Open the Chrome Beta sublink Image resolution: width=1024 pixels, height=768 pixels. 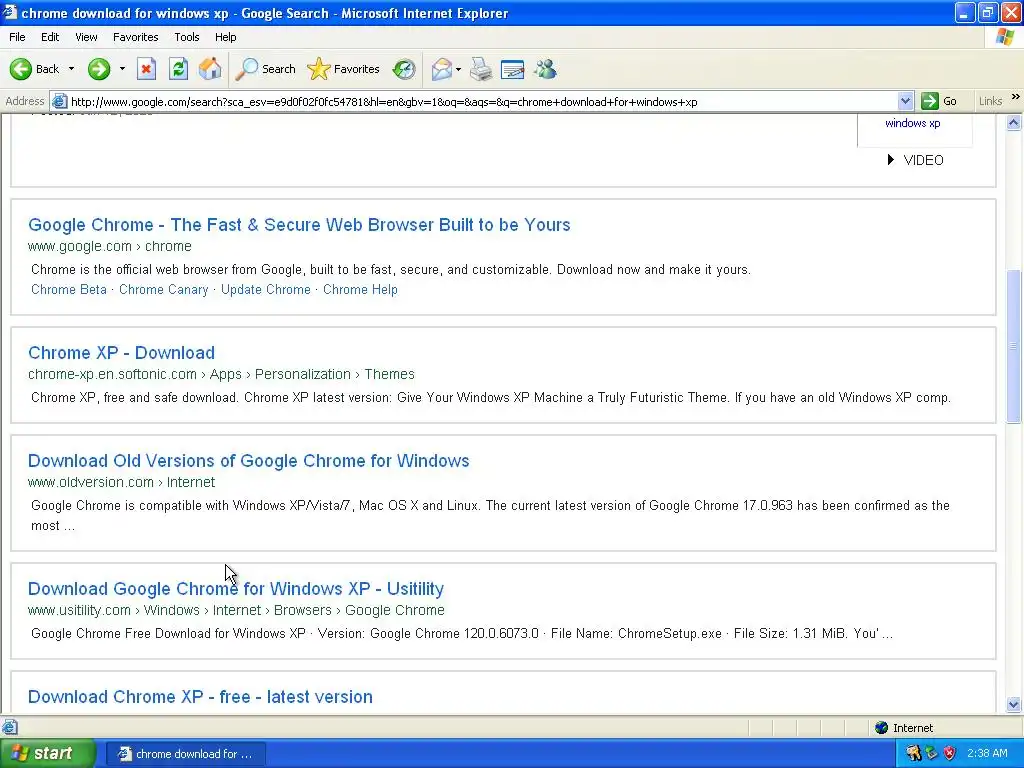click(69, 289)
